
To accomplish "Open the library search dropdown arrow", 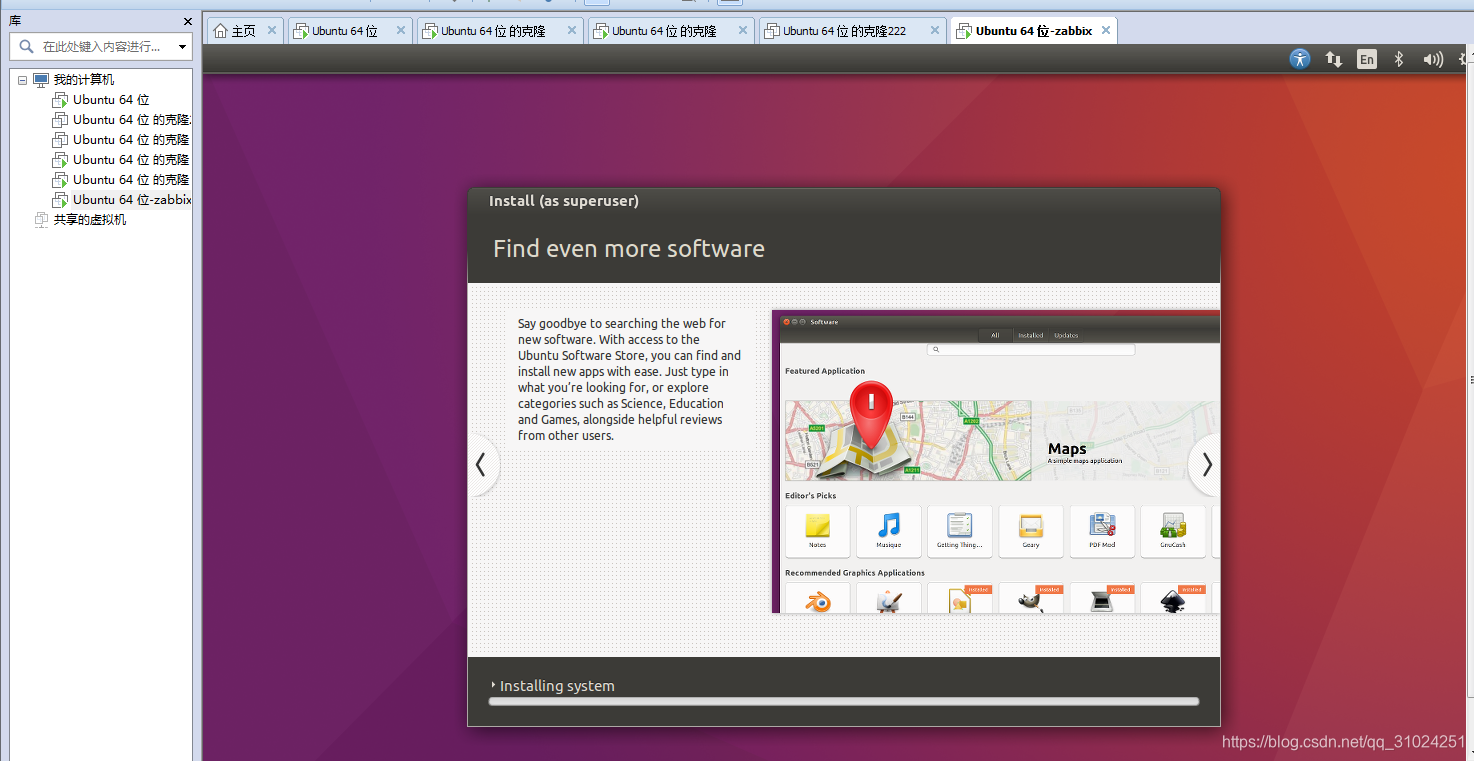I will tap(183, 47).
